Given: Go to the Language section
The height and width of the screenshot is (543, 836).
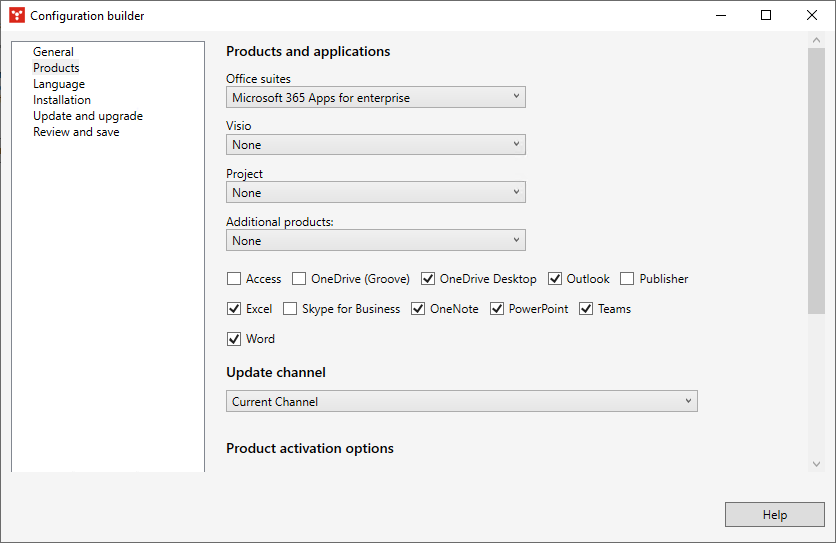Looking at the screenshot, I should (x=59, y=84).
